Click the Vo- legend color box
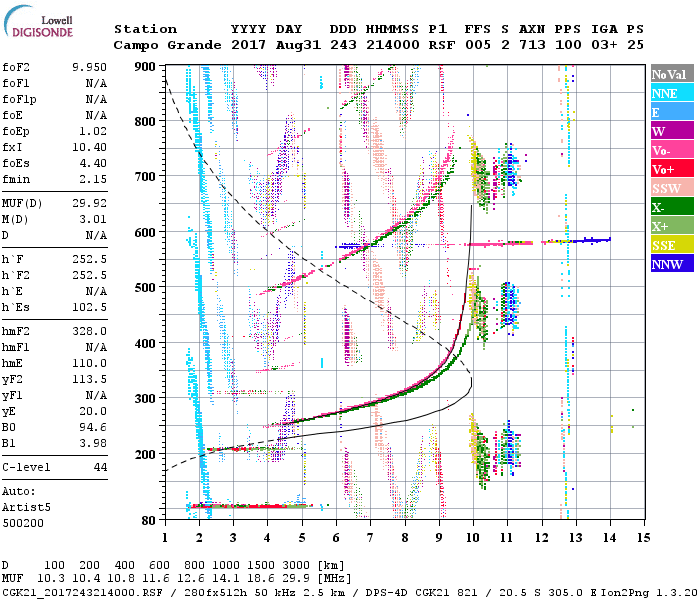The height and width of the screenshot is (600, 700). click(668, 151)
